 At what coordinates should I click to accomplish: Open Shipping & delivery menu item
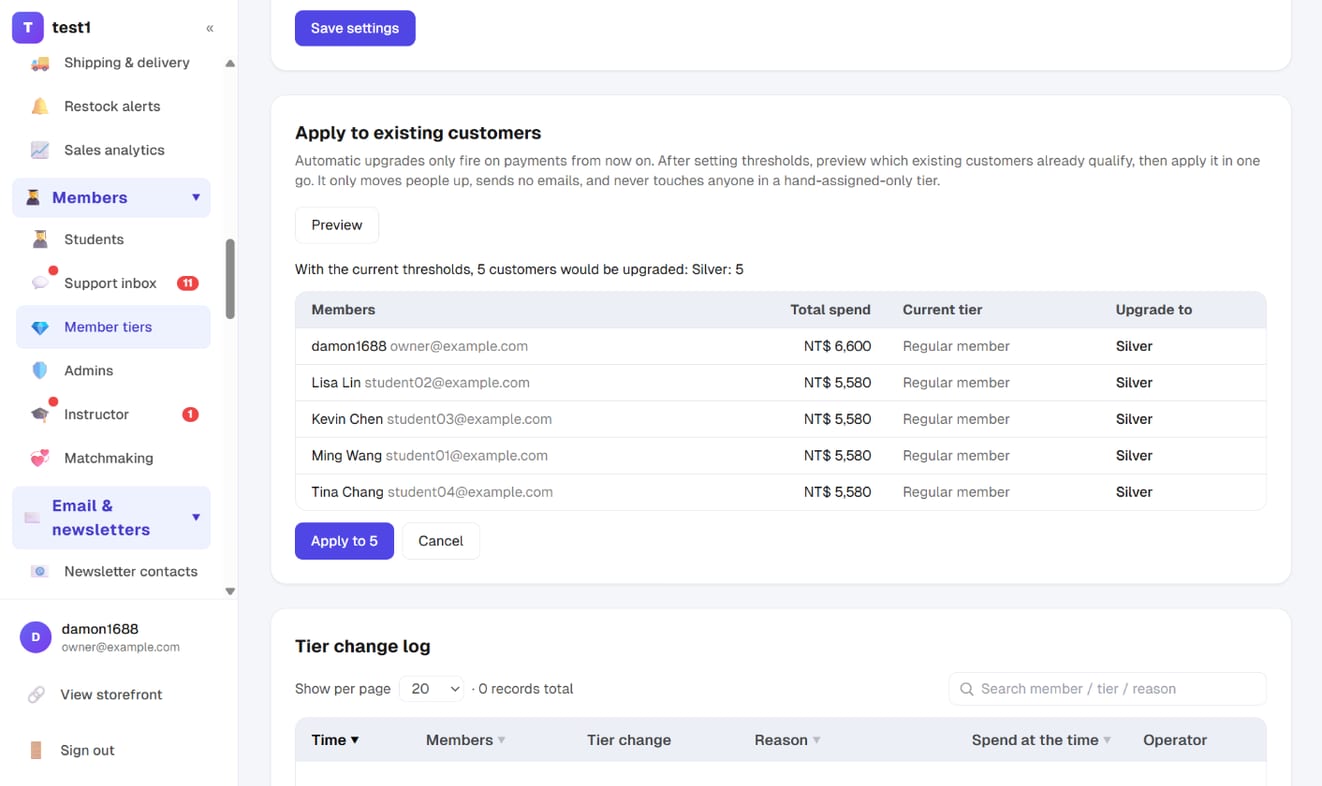coord(127,63)
